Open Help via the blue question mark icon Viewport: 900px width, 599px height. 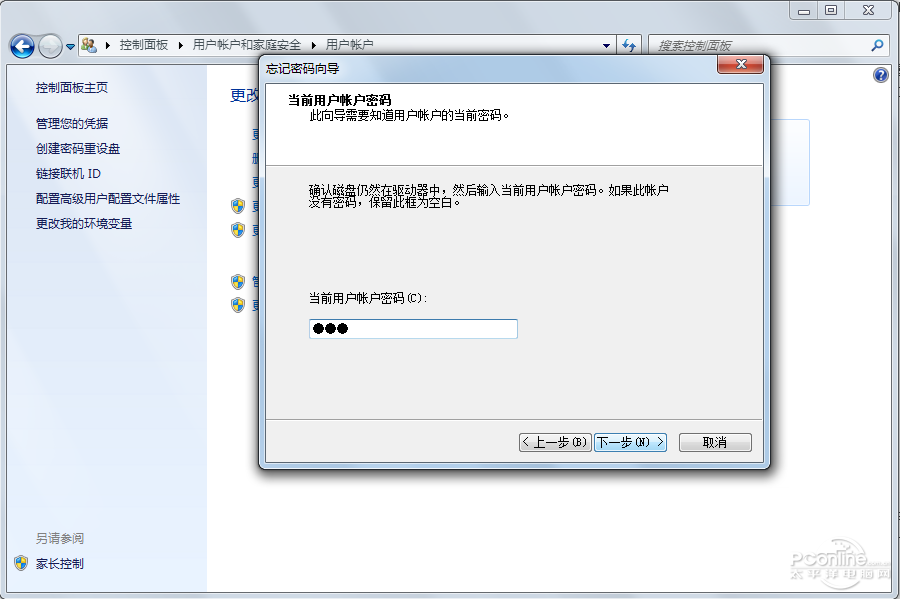[881, 75]
